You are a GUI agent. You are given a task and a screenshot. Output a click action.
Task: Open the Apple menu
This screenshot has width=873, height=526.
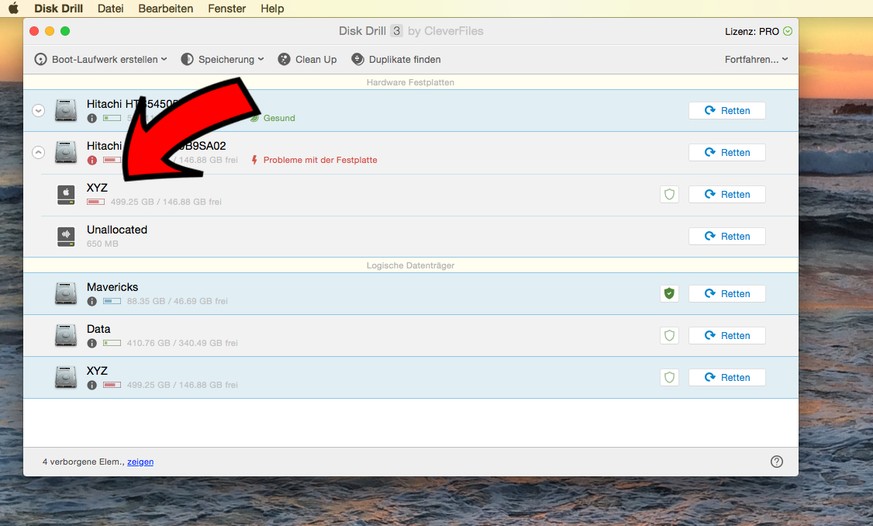[13, 8]
